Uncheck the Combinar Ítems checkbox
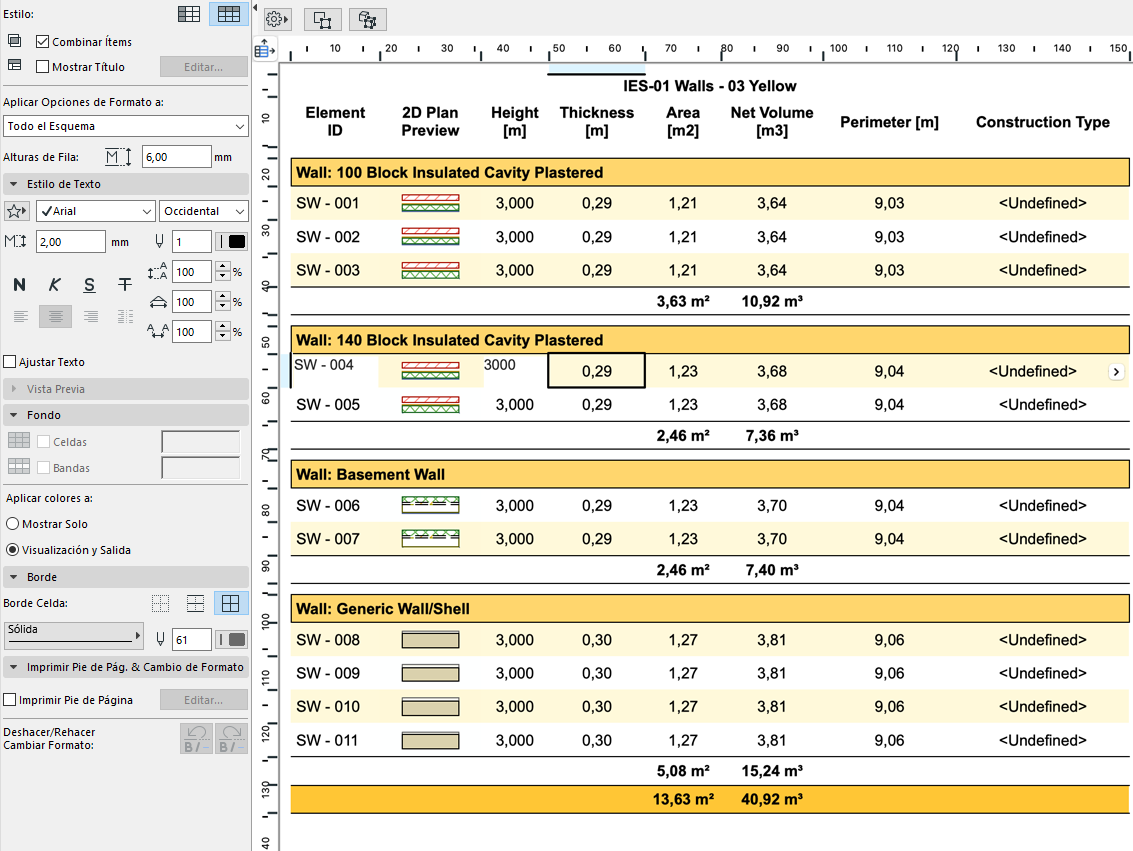Viewport: 1133px width, 851px height. [x=43, y=42]
